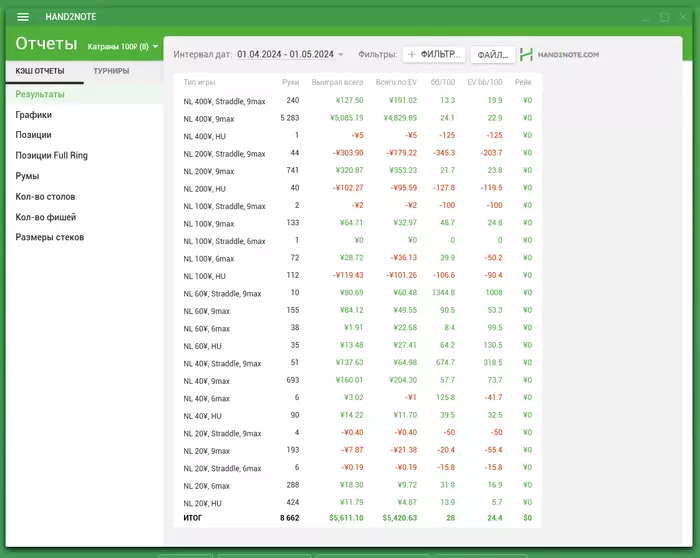
Task: Open the Графики report
Action: click(x=84, y=115)
